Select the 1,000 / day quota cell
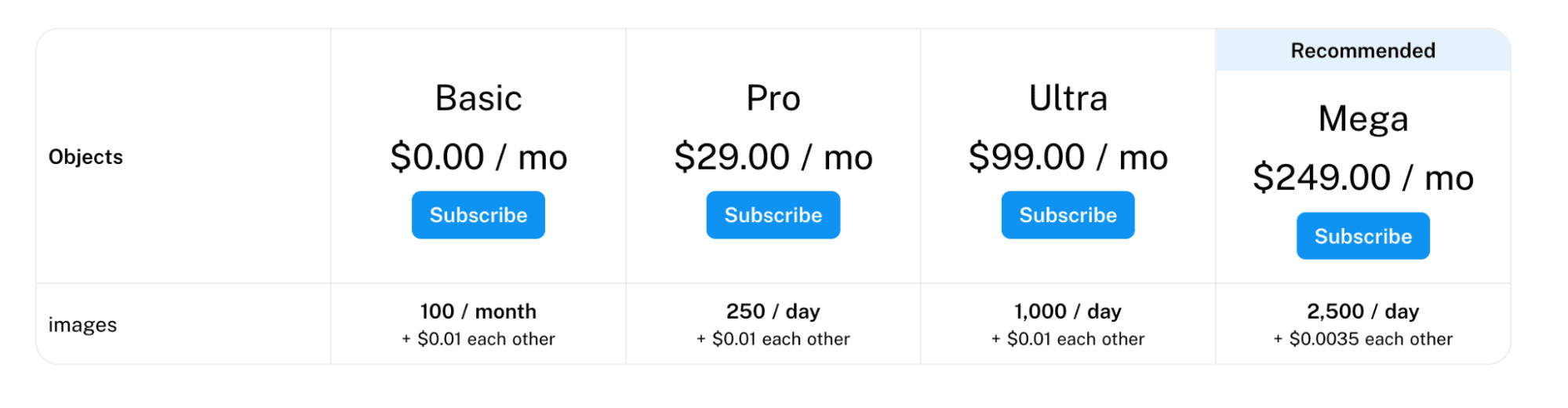This screenshot has width=1568, height=408. [x=1068, y=324]
